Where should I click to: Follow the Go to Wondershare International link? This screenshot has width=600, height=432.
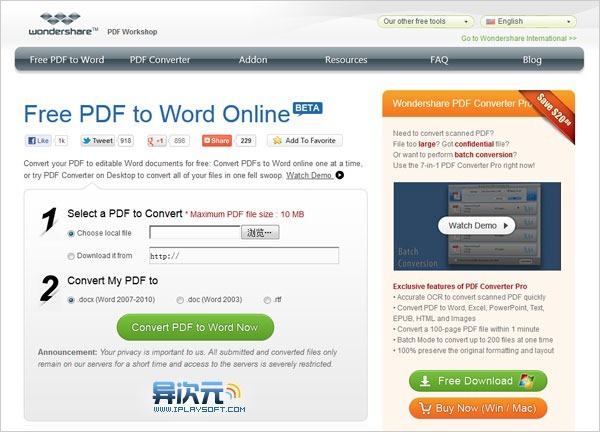pos(518,38)
